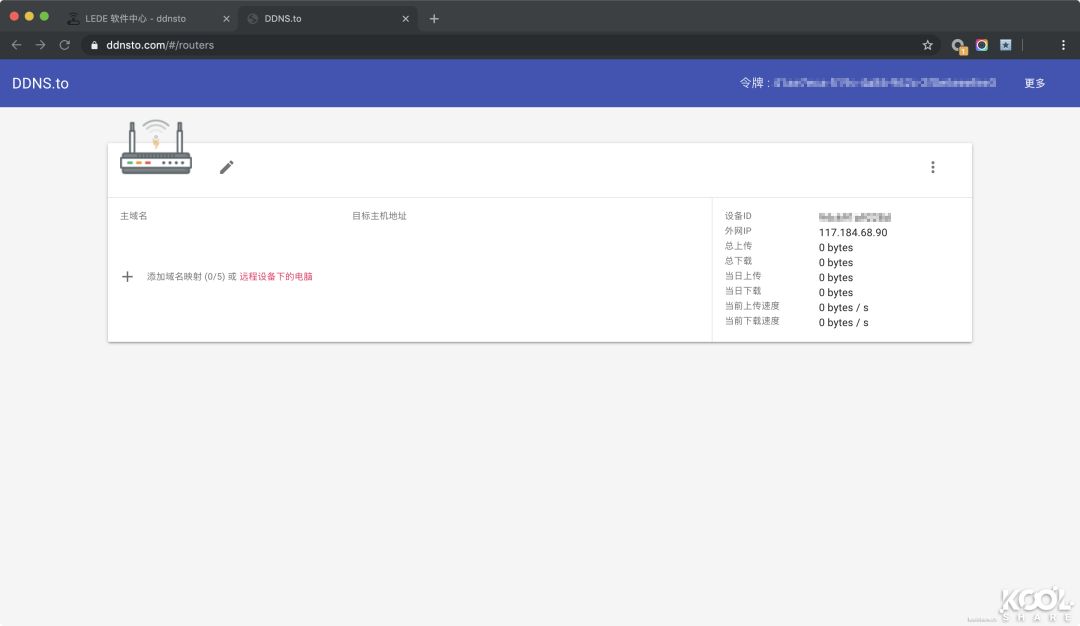This screenshot has height=626, width=1080.
Task: Go back to the previous page
Action: pos(16,45)
